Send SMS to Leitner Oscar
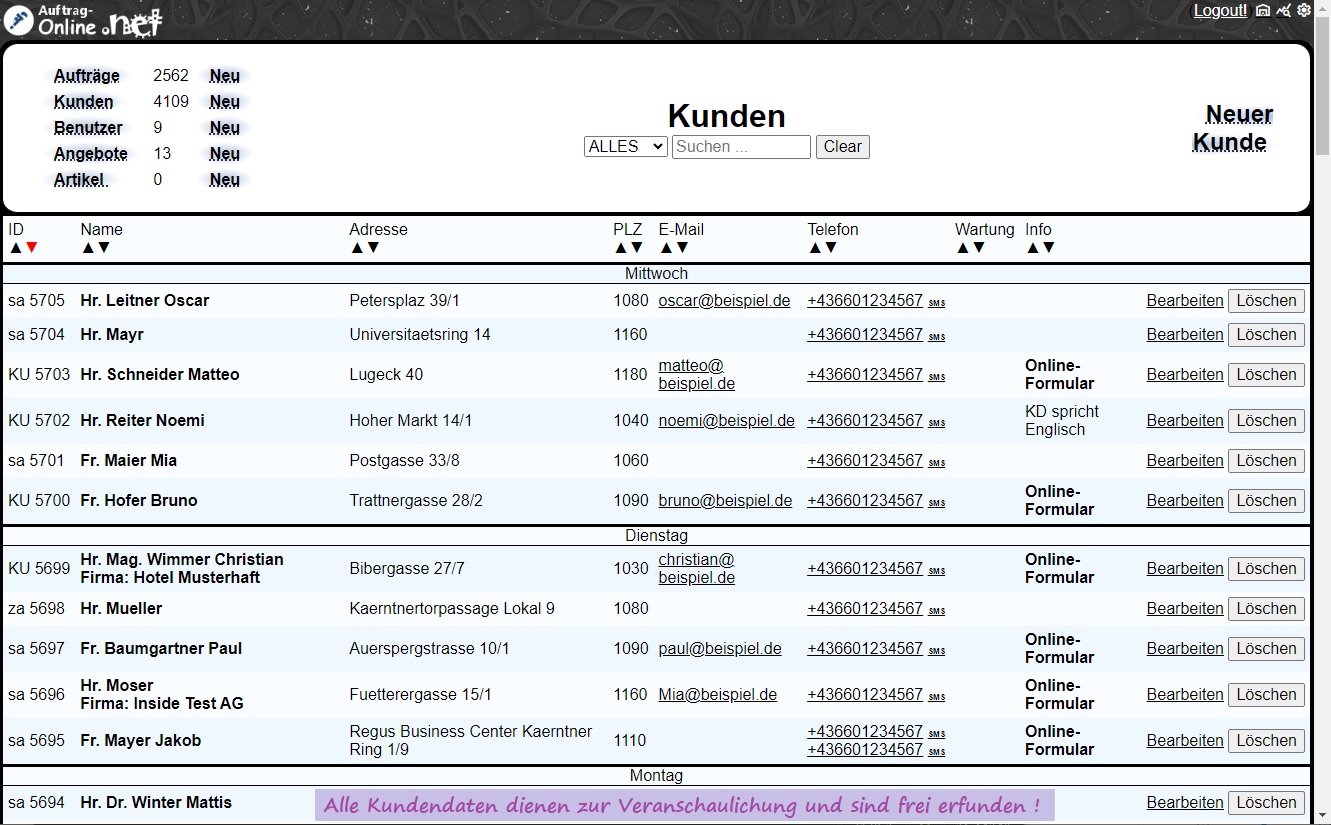The image size is (1331, 825). pyautogui.click(x=937, y=303)
